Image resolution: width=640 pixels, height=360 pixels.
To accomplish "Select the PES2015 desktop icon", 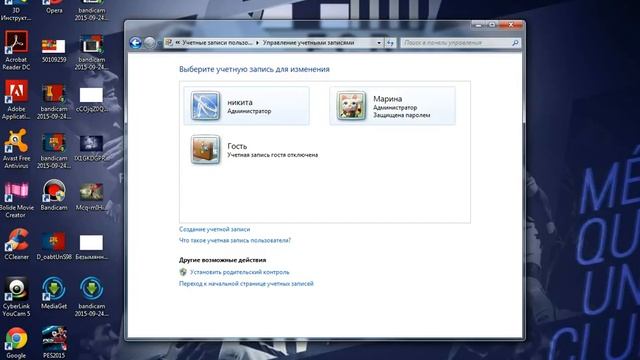I will tap(54, 342).
